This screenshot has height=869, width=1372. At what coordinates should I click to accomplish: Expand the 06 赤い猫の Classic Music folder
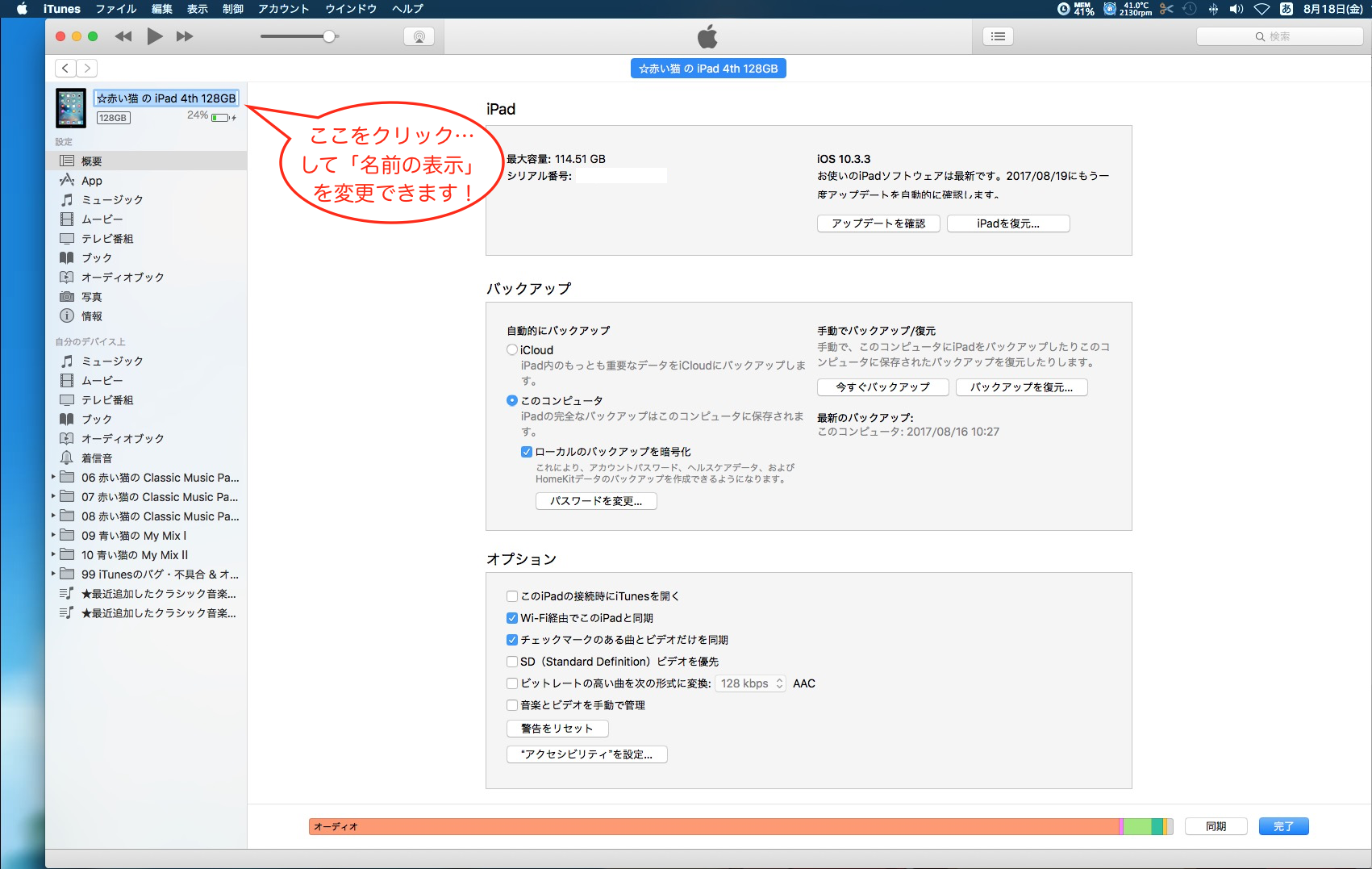pyautogui.click(x=53, y=477)
